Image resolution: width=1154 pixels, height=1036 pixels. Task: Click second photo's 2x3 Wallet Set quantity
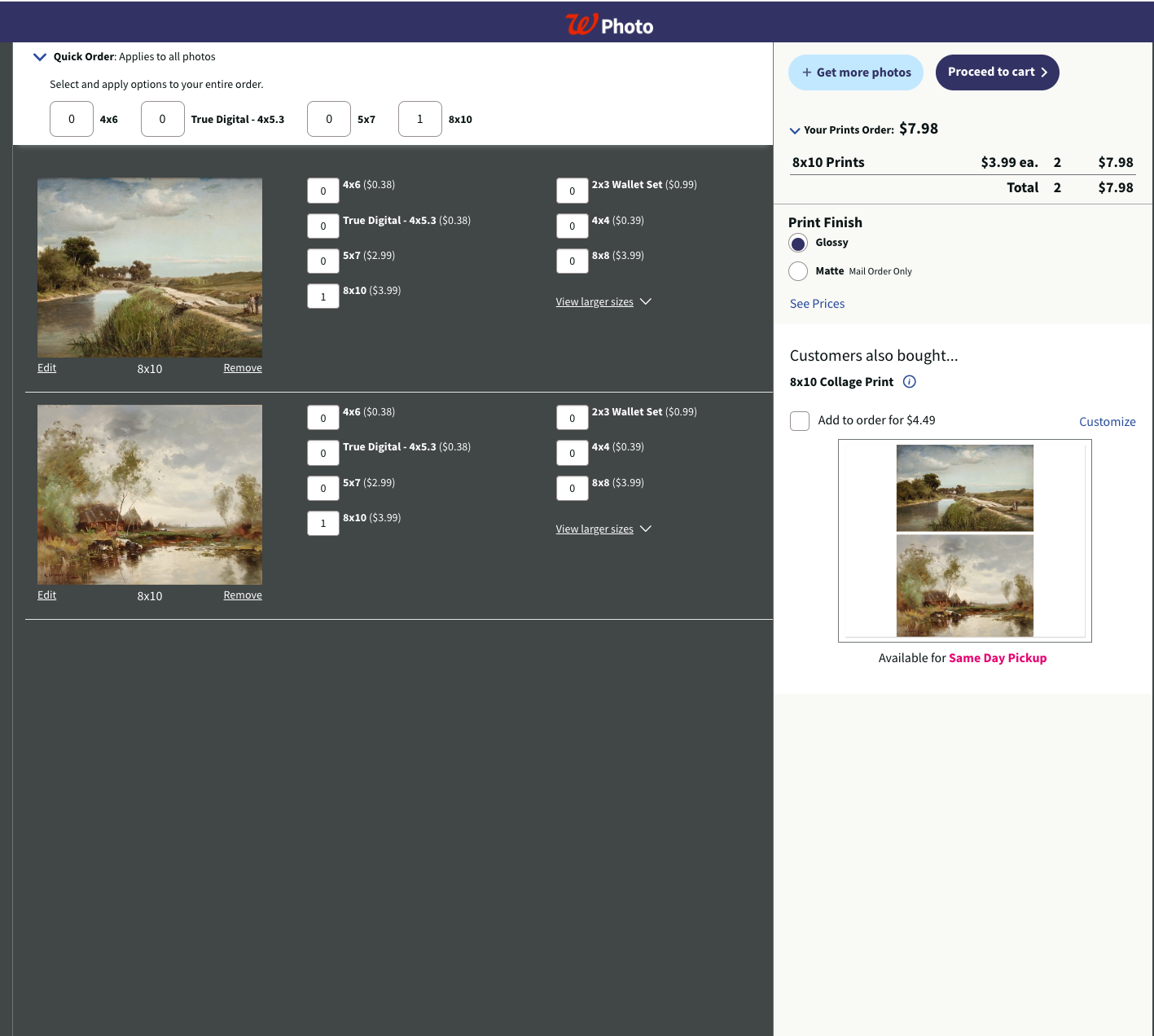[x=573, y=418]
